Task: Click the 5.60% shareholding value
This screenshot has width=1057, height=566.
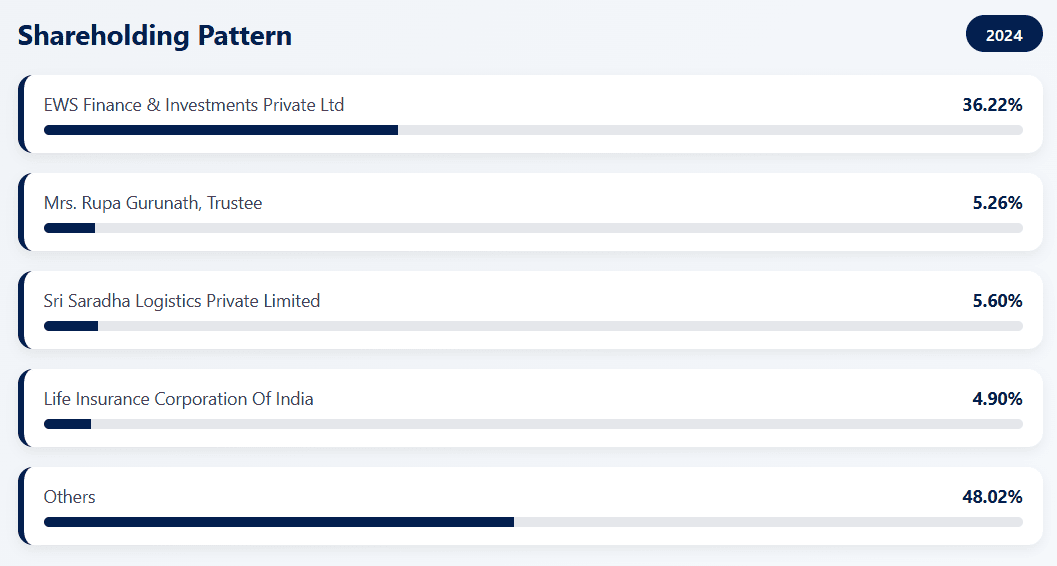Action: (997, 301)
